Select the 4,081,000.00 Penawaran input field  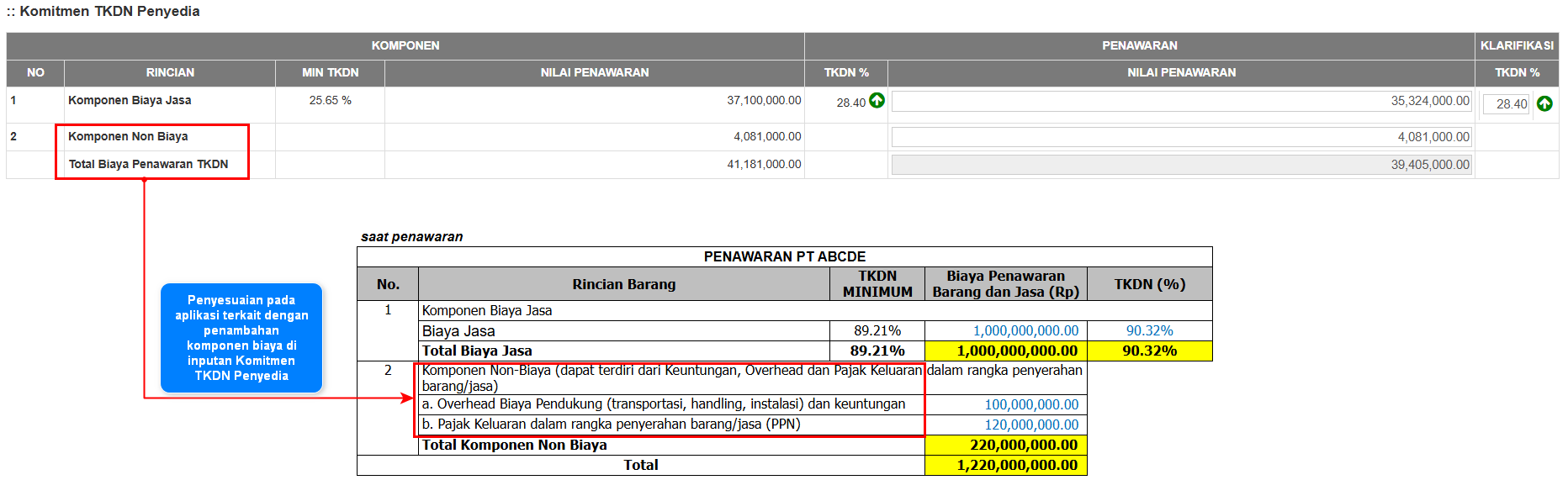tap(1181, 137)
